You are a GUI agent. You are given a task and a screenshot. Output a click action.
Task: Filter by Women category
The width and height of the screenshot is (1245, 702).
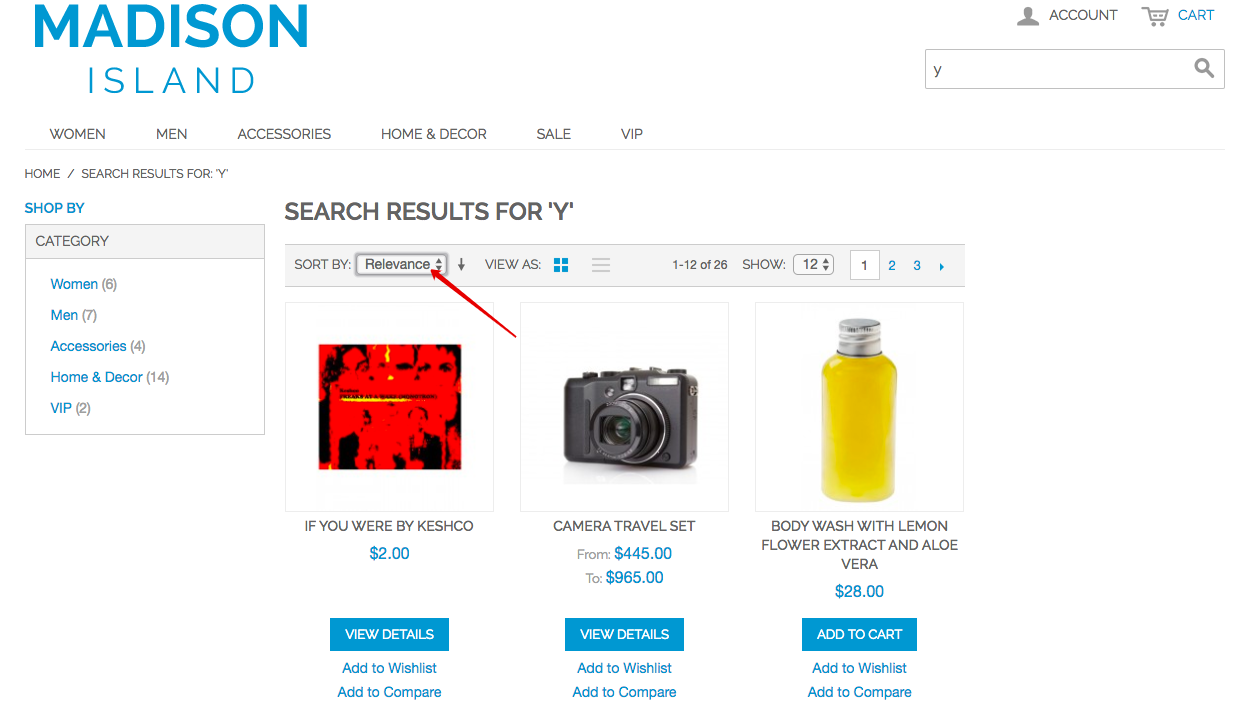[x=74, y=284]
